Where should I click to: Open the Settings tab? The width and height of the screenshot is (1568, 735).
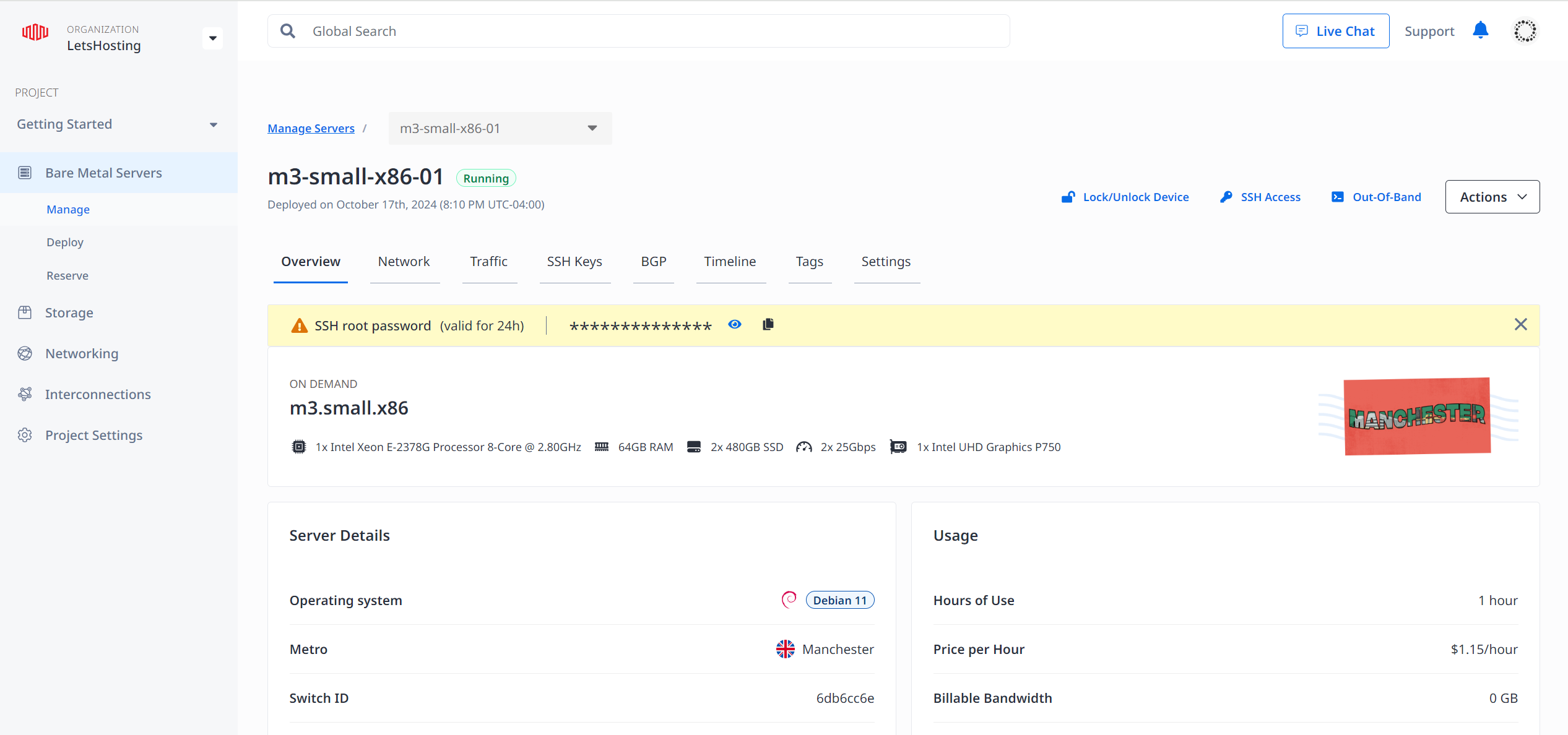886,262
